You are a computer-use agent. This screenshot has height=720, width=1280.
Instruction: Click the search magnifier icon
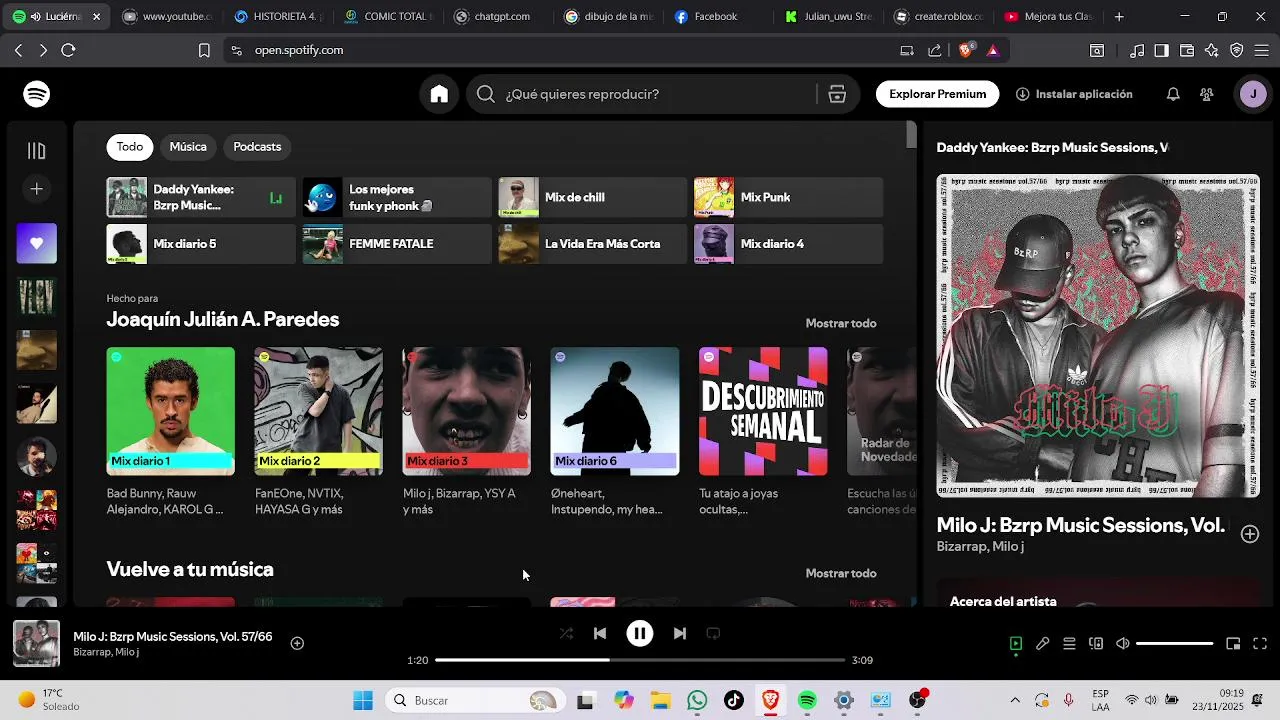pyautogui.click(x=486, y=94)
